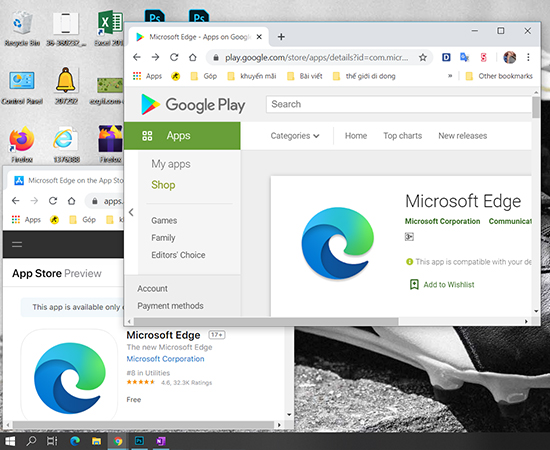Select Games in the sidebar
Viewport: 550px width, 450px height.
tap(164, 221)
